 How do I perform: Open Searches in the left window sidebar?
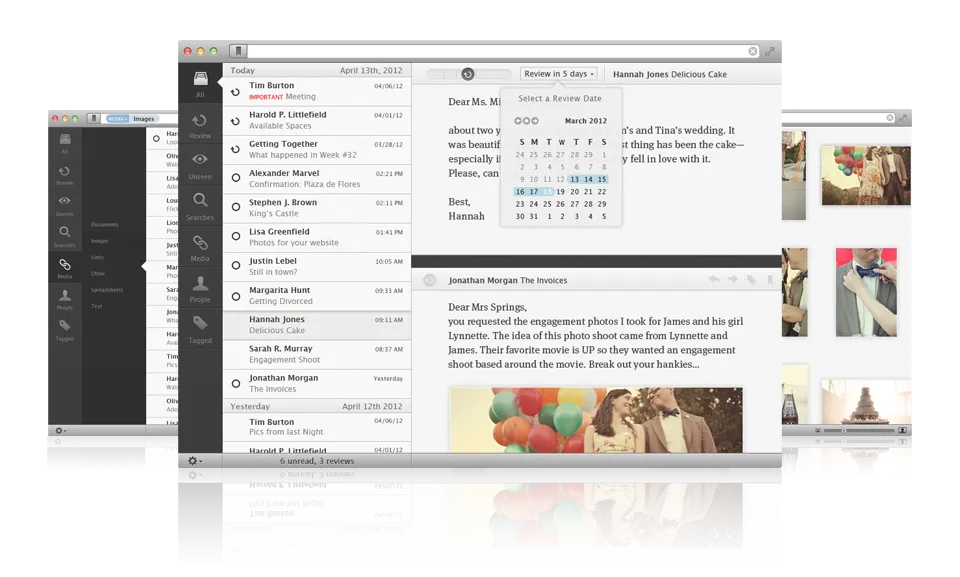coord(65,236)
